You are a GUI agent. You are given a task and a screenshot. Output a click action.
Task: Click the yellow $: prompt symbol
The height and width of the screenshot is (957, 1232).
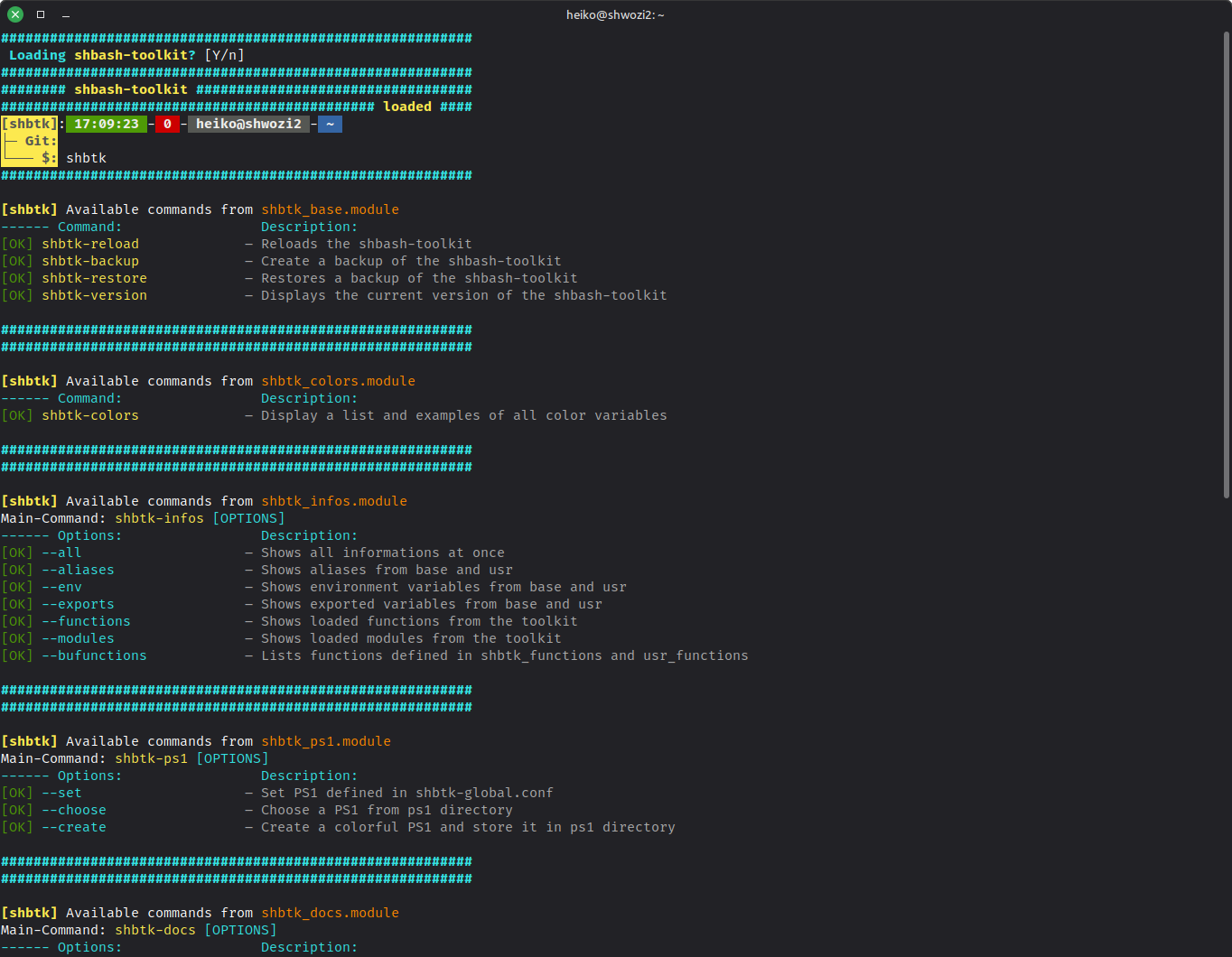coord(49,158)
